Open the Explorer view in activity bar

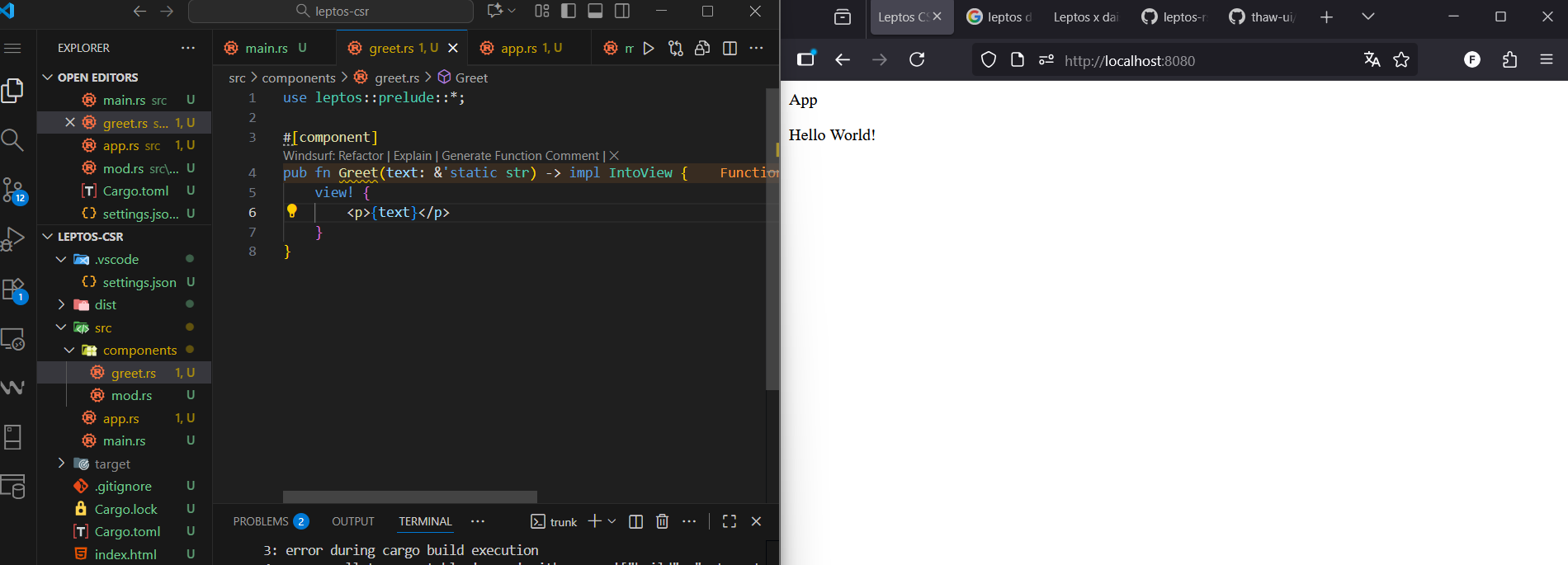(13, 90)
